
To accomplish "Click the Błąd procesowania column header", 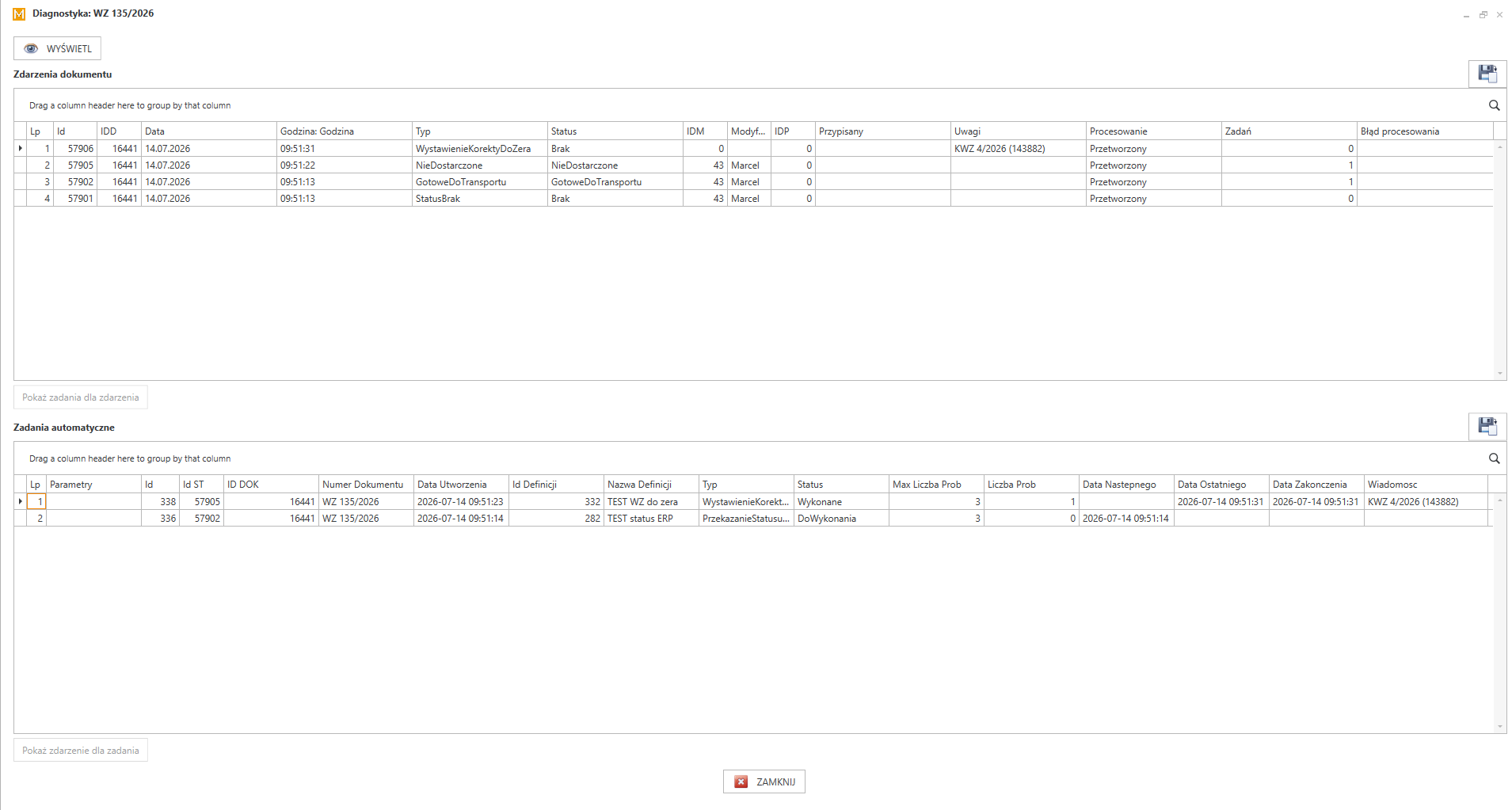I will 1424,131.
